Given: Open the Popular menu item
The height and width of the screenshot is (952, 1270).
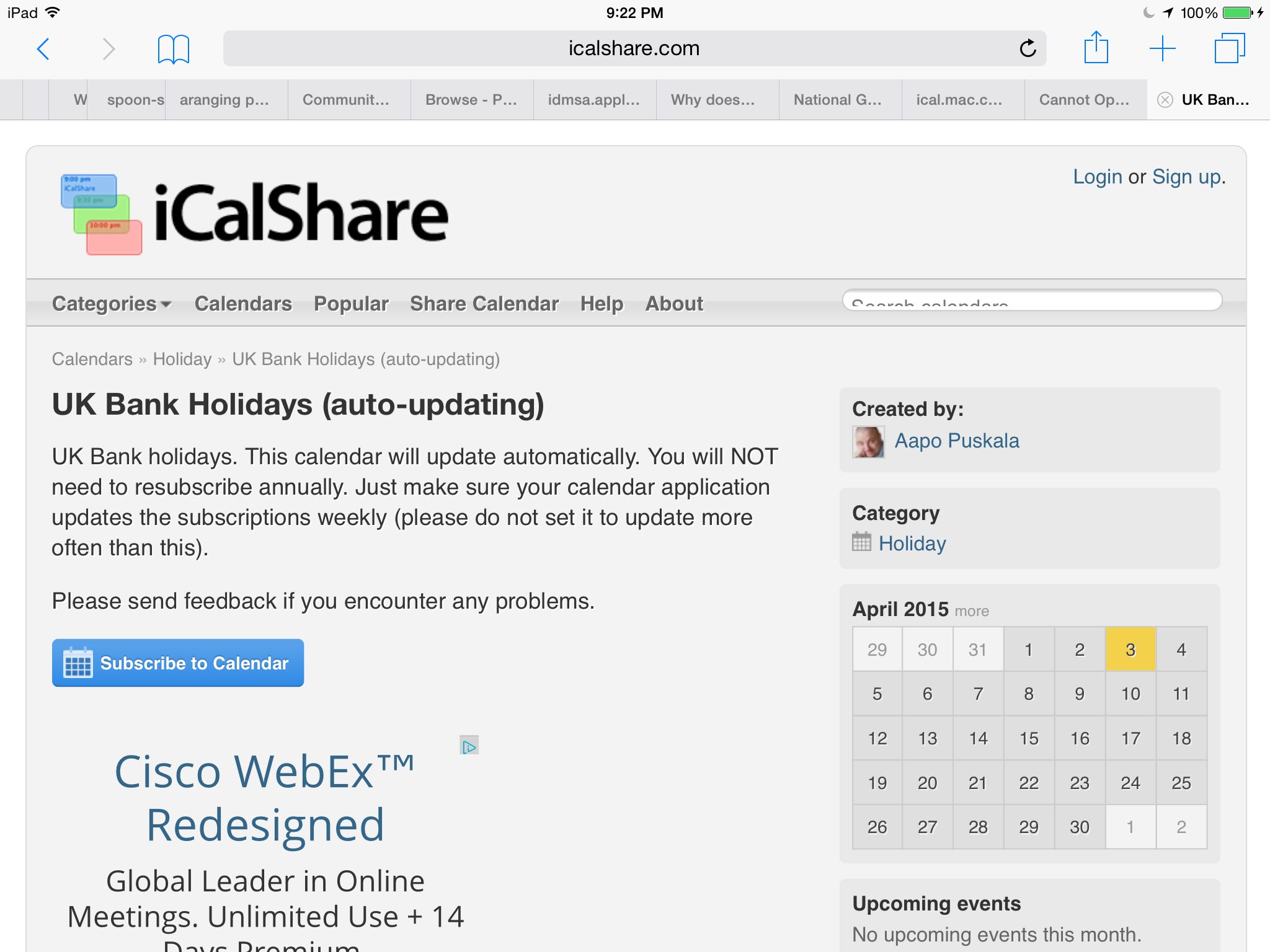Looking at the screenshot, I should (351, 304).
